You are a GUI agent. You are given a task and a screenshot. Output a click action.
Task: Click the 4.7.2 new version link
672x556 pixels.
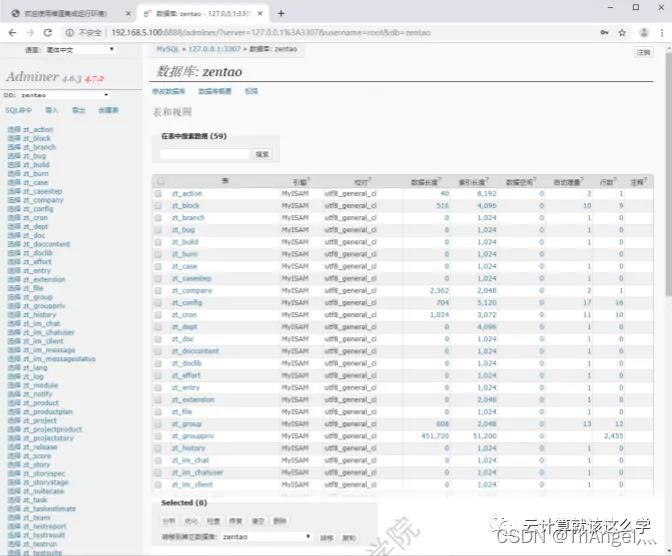click(x=94, y=79)
